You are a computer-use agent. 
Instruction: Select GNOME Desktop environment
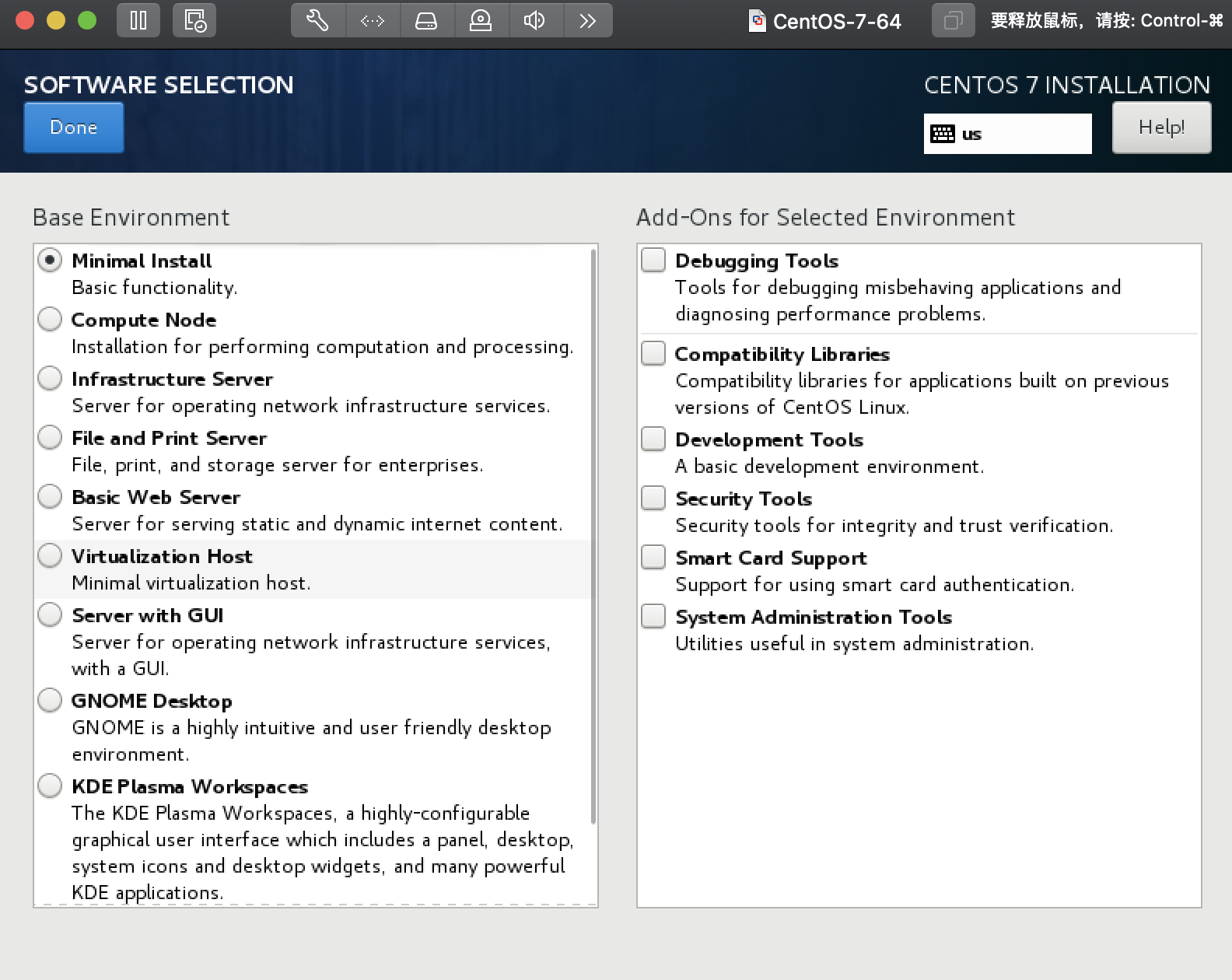[x=50, y=700]
